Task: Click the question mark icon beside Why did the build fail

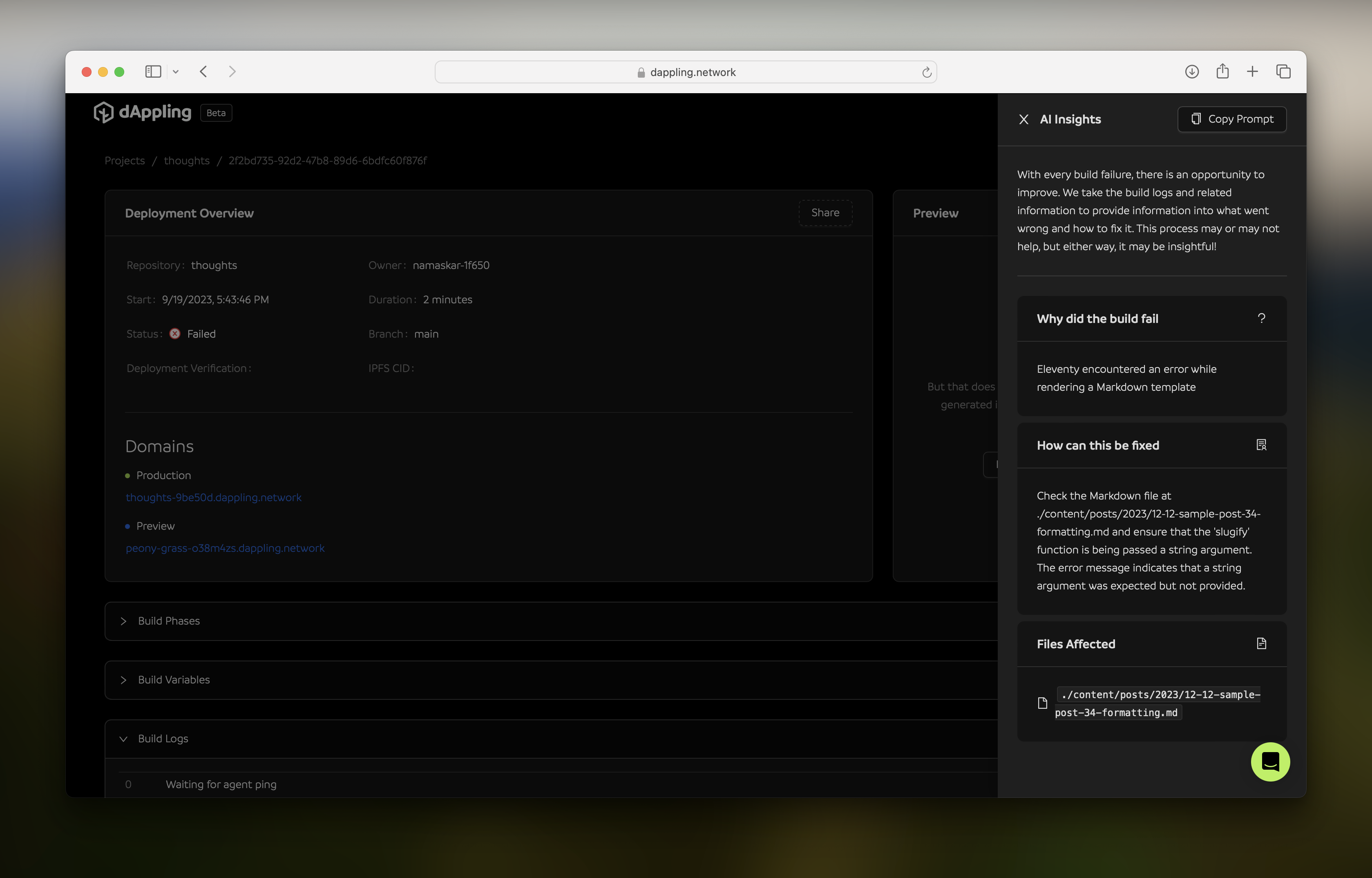Action: [1261, 318]
